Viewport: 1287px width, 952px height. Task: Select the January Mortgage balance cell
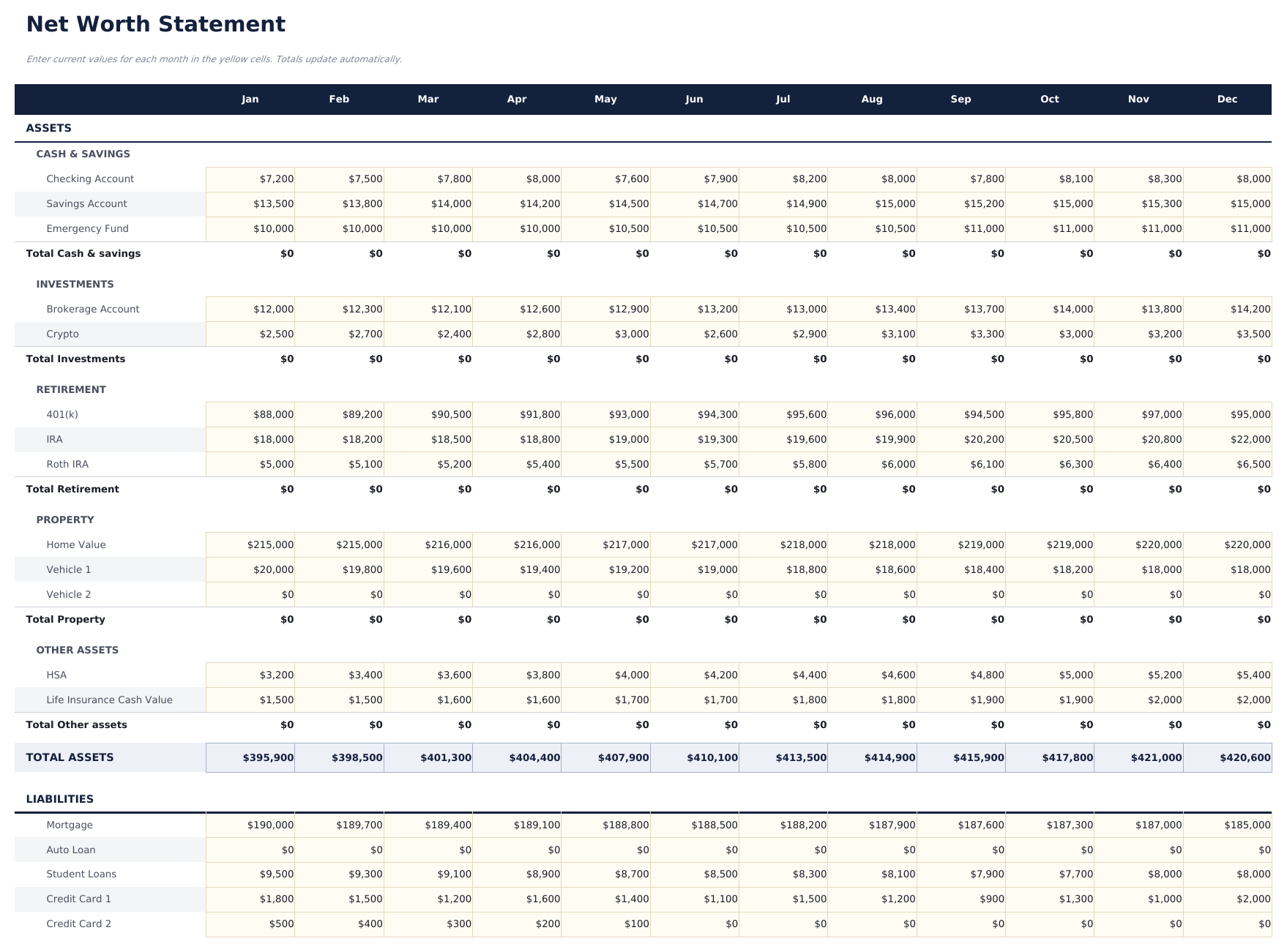point(250,825)
